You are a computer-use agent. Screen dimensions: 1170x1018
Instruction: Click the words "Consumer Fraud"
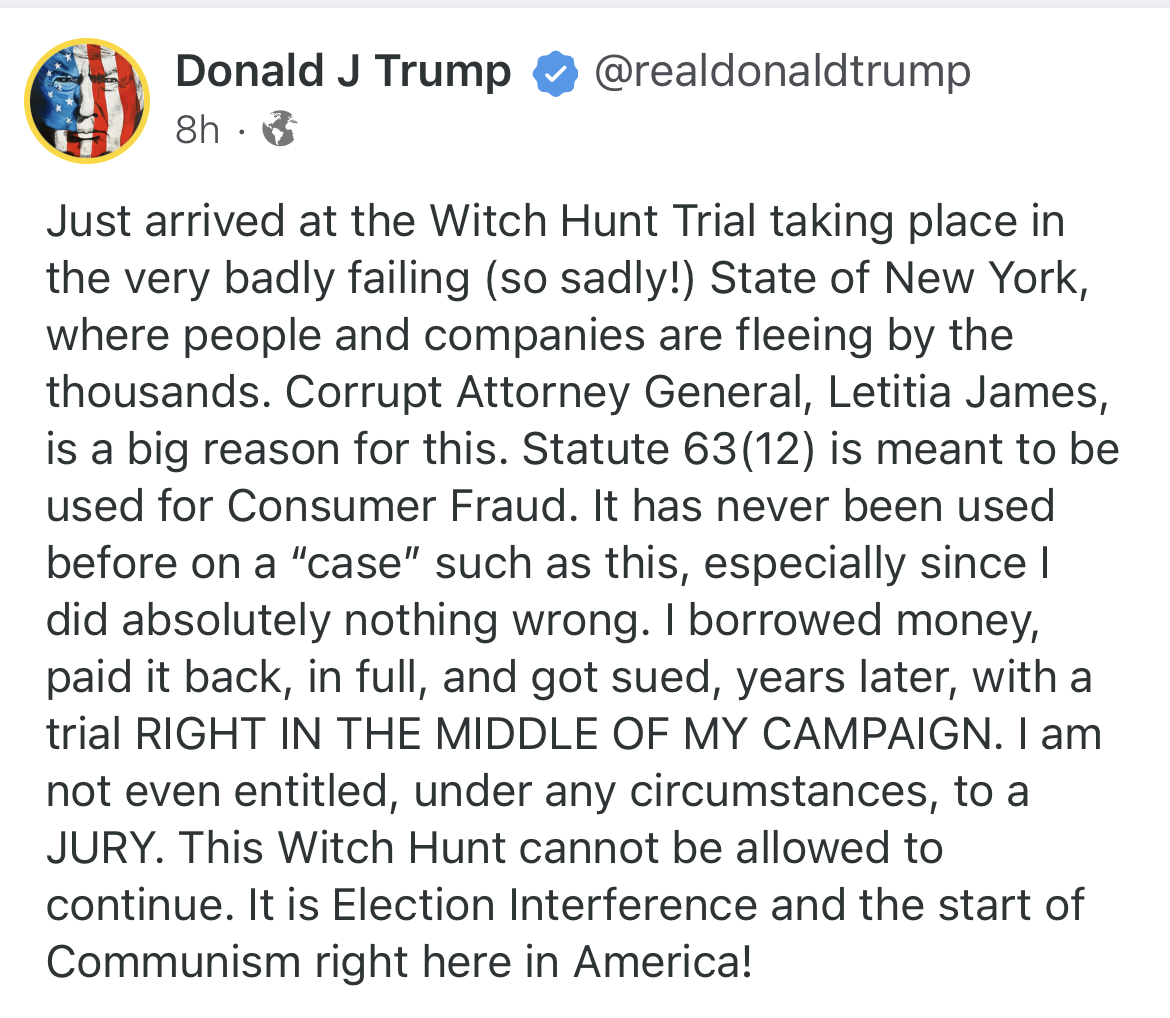pos(396,507)
